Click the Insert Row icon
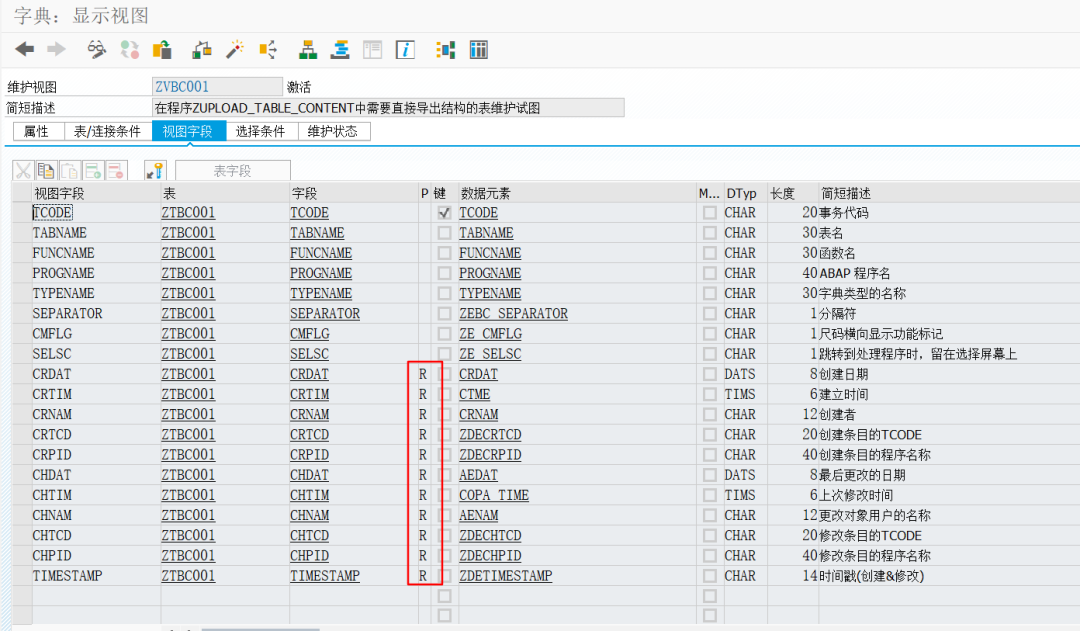The image size is (1080, 631). click(x=92, y=170)
